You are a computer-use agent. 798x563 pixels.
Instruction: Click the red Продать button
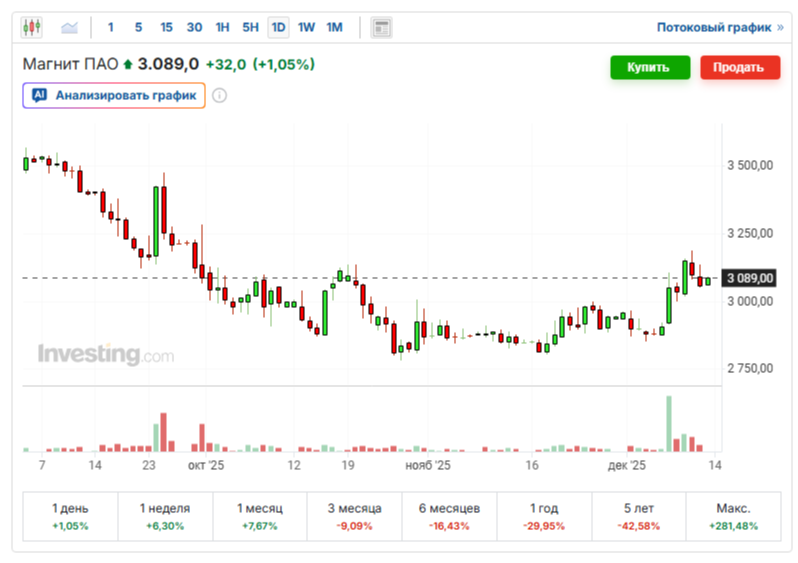click(x=739, y=67)
